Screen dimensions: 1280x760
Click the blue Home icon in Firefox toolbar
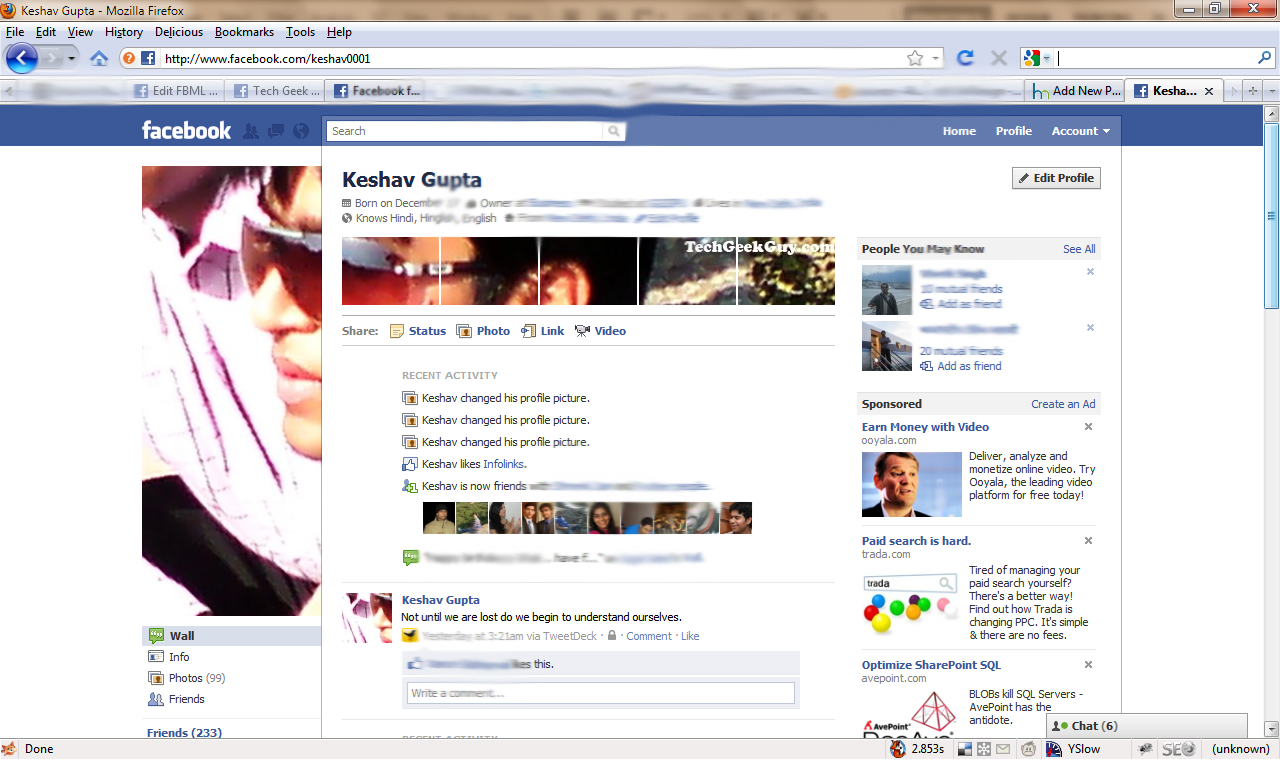pos(99,59)
